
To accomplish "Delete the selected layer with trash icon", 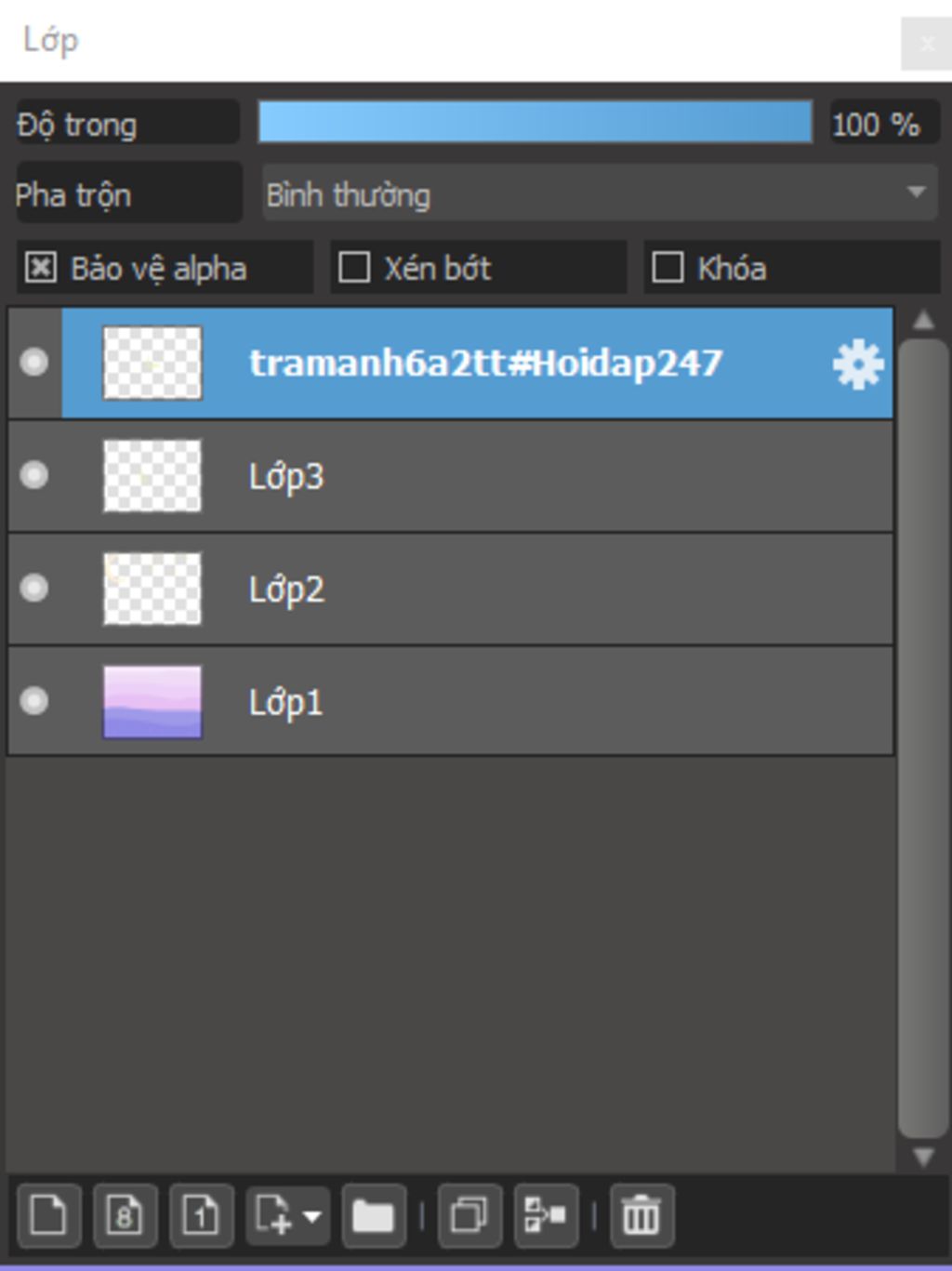I will coord(641,1214).
